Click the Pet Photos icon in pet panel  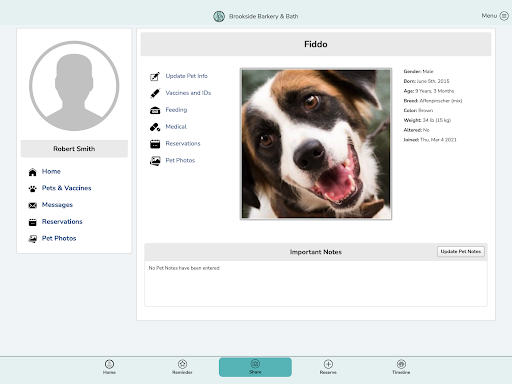pyautogui.click(x=155, y=161)
